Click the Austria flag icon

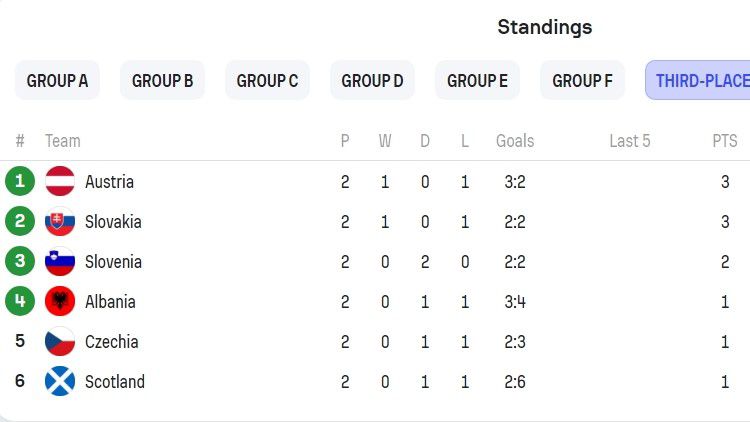(x=60, y=181)
